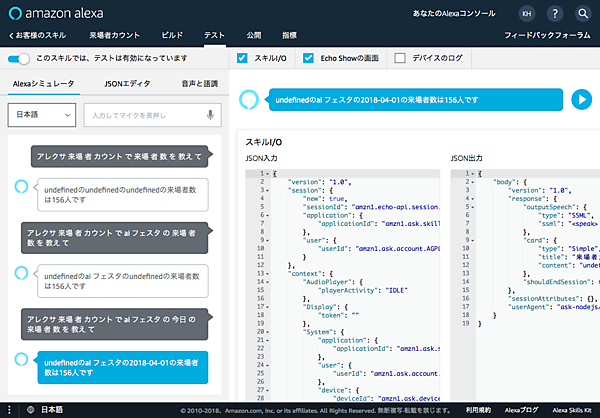Image resolution: width=600 pixels, height=418 pixels.
Task: Open help via the question mark icon
Action: [555, 14]
